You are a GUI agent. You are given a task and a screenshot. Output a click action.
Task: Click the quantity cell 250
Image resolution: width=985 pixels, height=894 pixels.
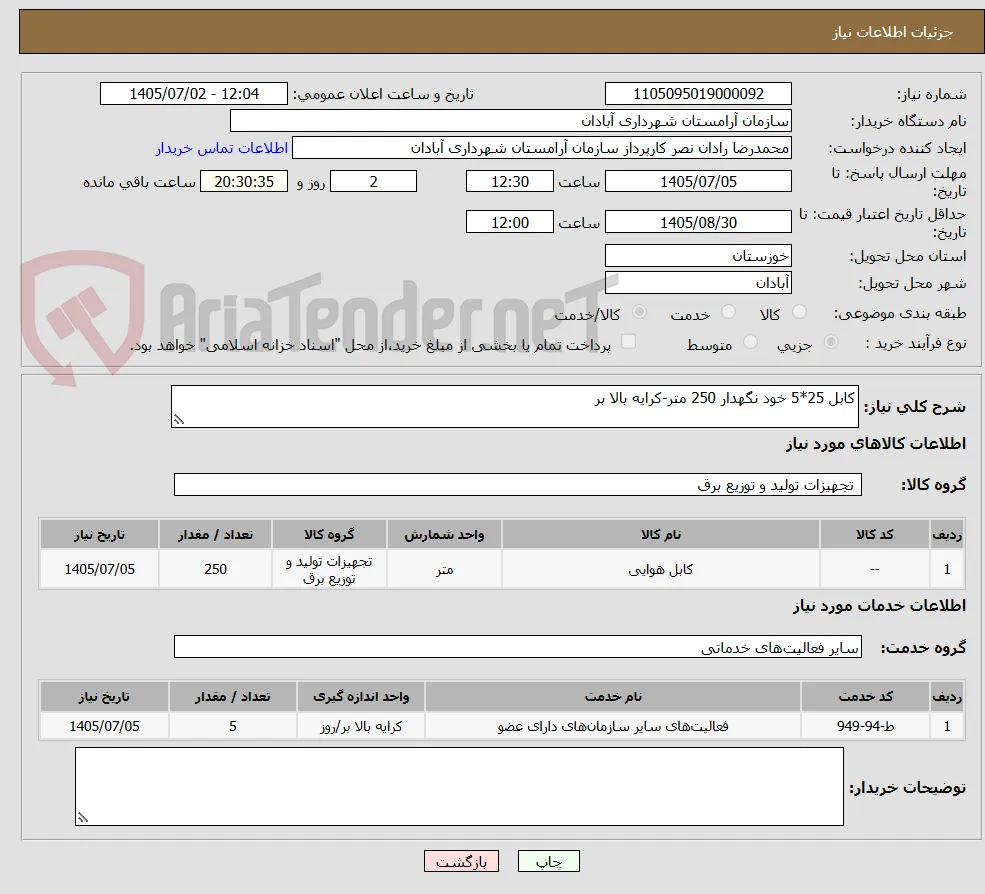(x=215, y=569)
